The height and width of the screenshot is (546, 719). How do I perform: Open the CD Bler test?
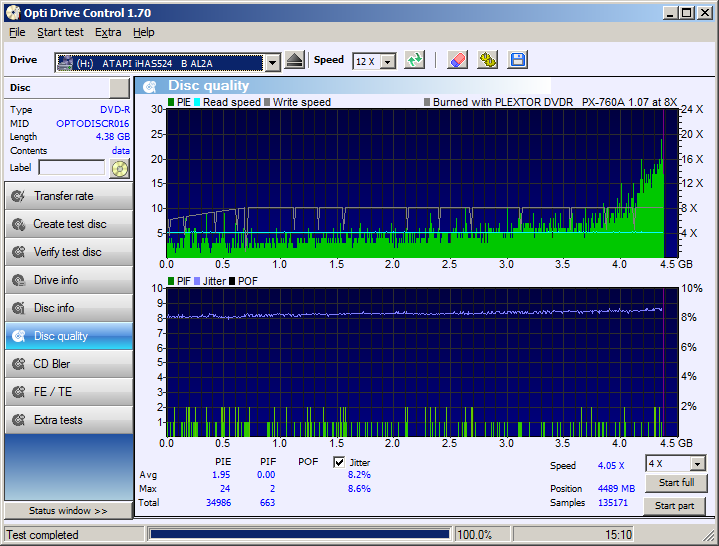pos(69,364)
